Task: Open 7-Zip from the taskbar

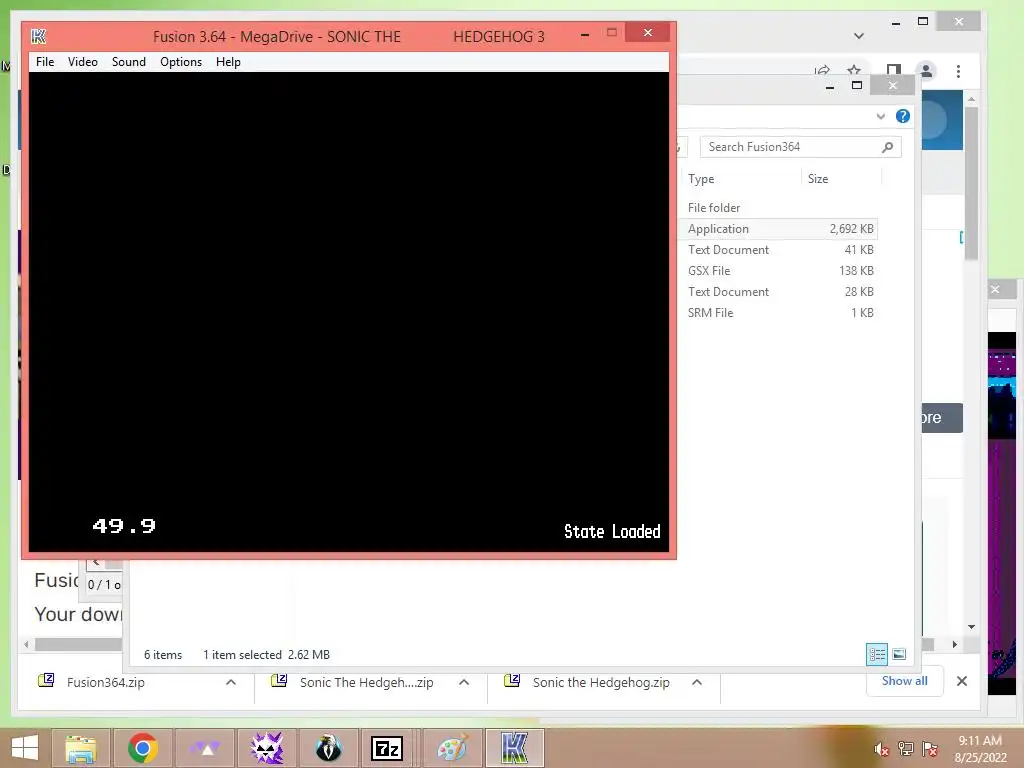Action: [x=387, y=748]
